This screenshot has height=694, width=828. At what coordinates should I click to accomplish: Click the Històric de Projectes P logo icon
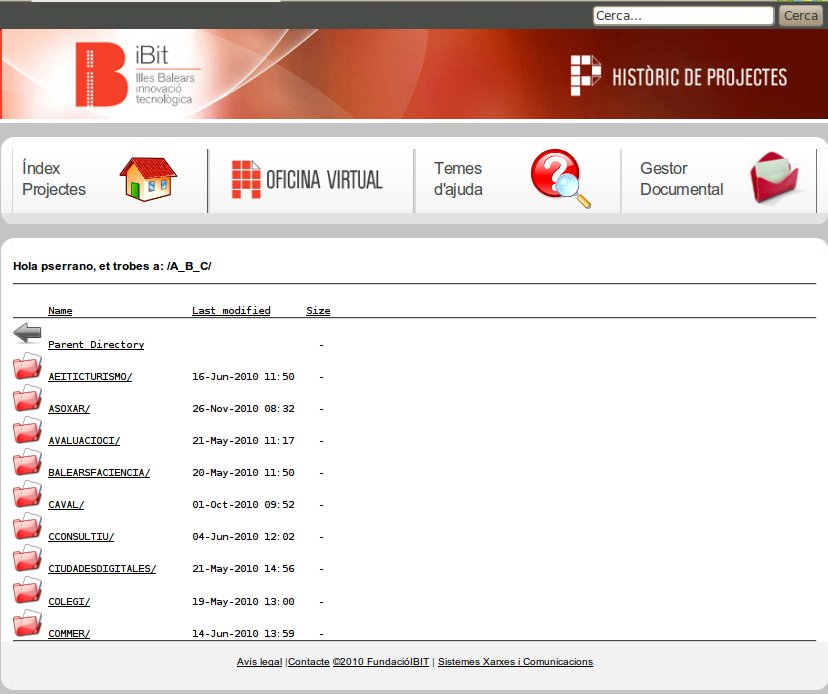point(586,75)
